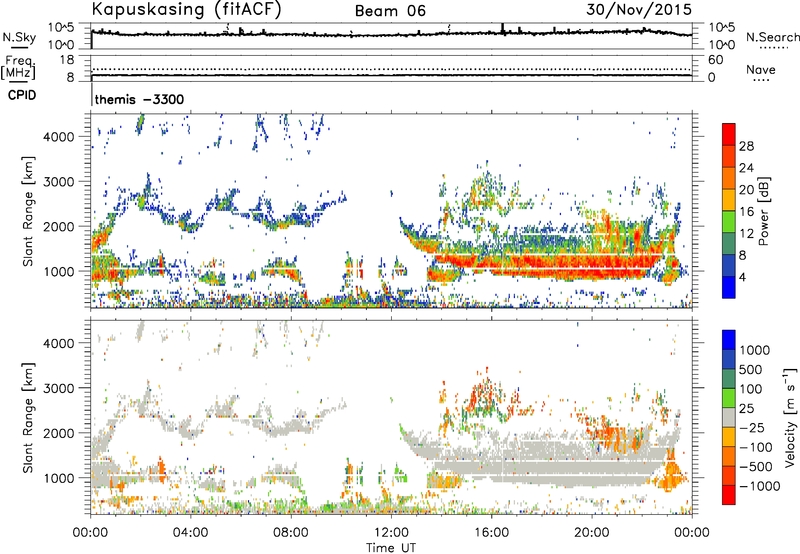Click "Slant Range [km]" label of velocity panel
Viewport: 800px width, 554px height.
pos(28,418)
